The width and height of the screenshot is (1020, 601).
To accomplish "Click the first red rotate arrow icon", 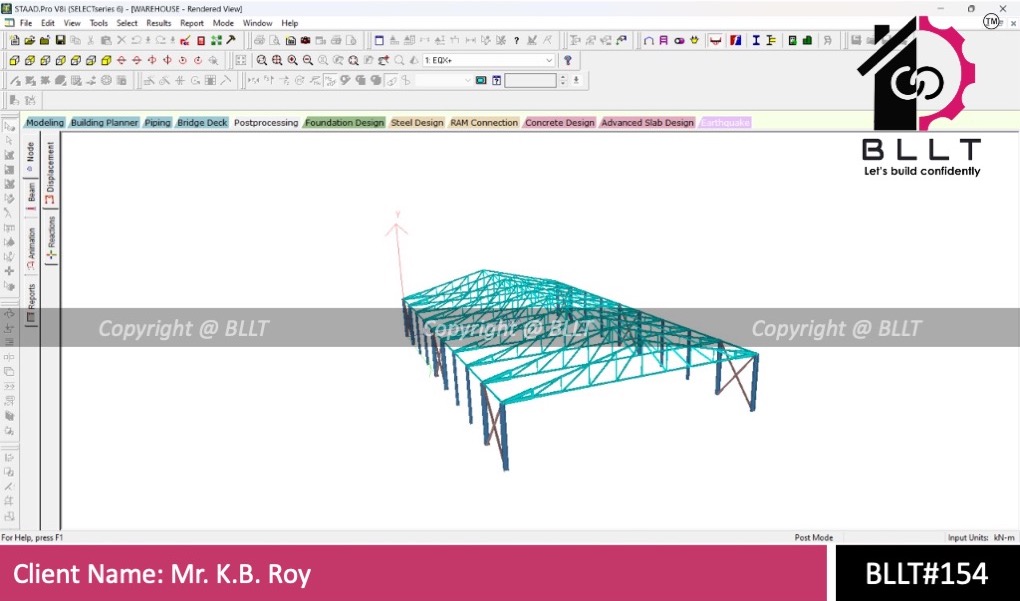I will point(122,60).
